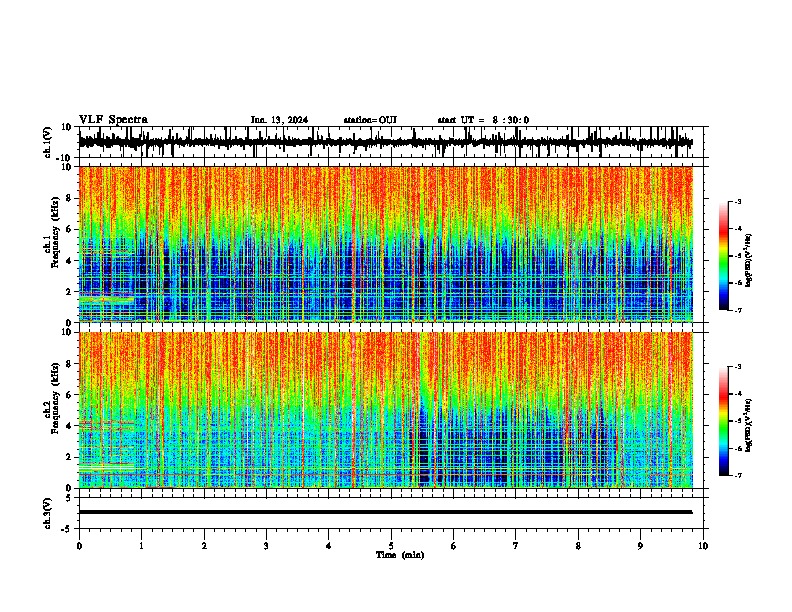This screenshot has height=612, width=792.
Task: Click the ch.1 voltage waveform trace panel
Action: 391,142
